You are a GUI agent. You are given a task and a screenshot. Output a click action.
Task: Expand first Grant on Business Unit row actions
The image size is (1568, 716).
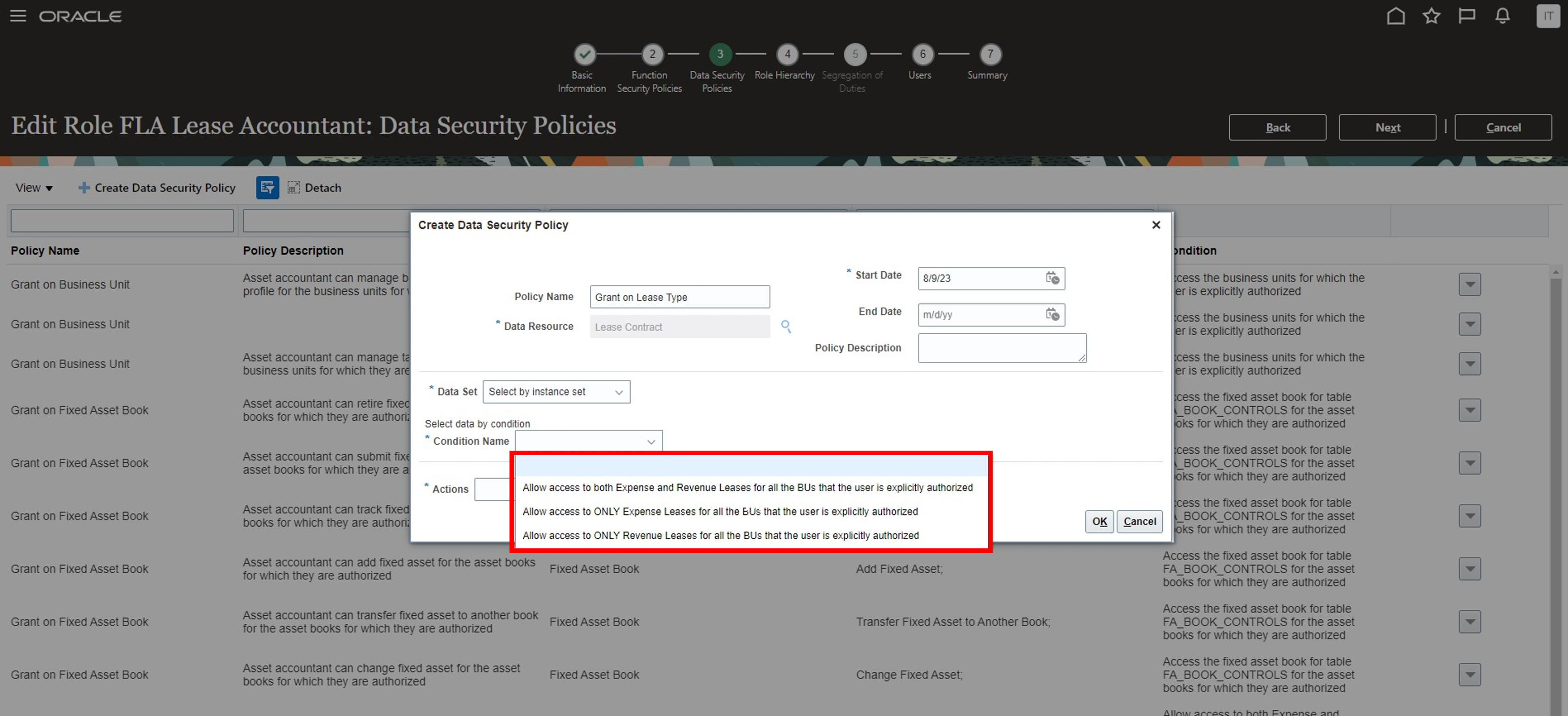[1469, 284]
